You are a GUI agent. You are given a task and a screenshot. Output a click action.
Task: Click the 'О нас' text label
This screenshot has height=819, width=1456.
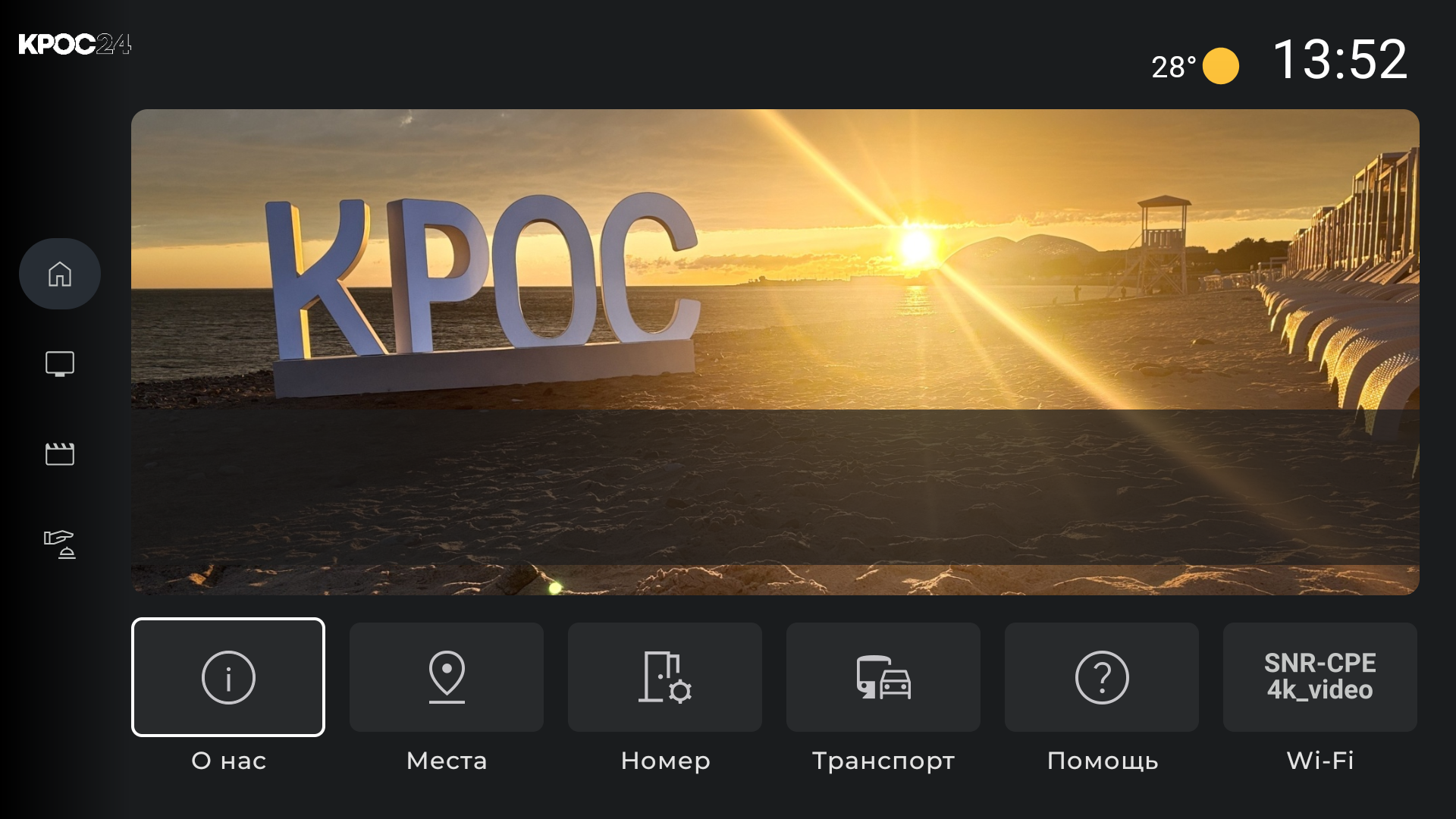pos(228,761)
